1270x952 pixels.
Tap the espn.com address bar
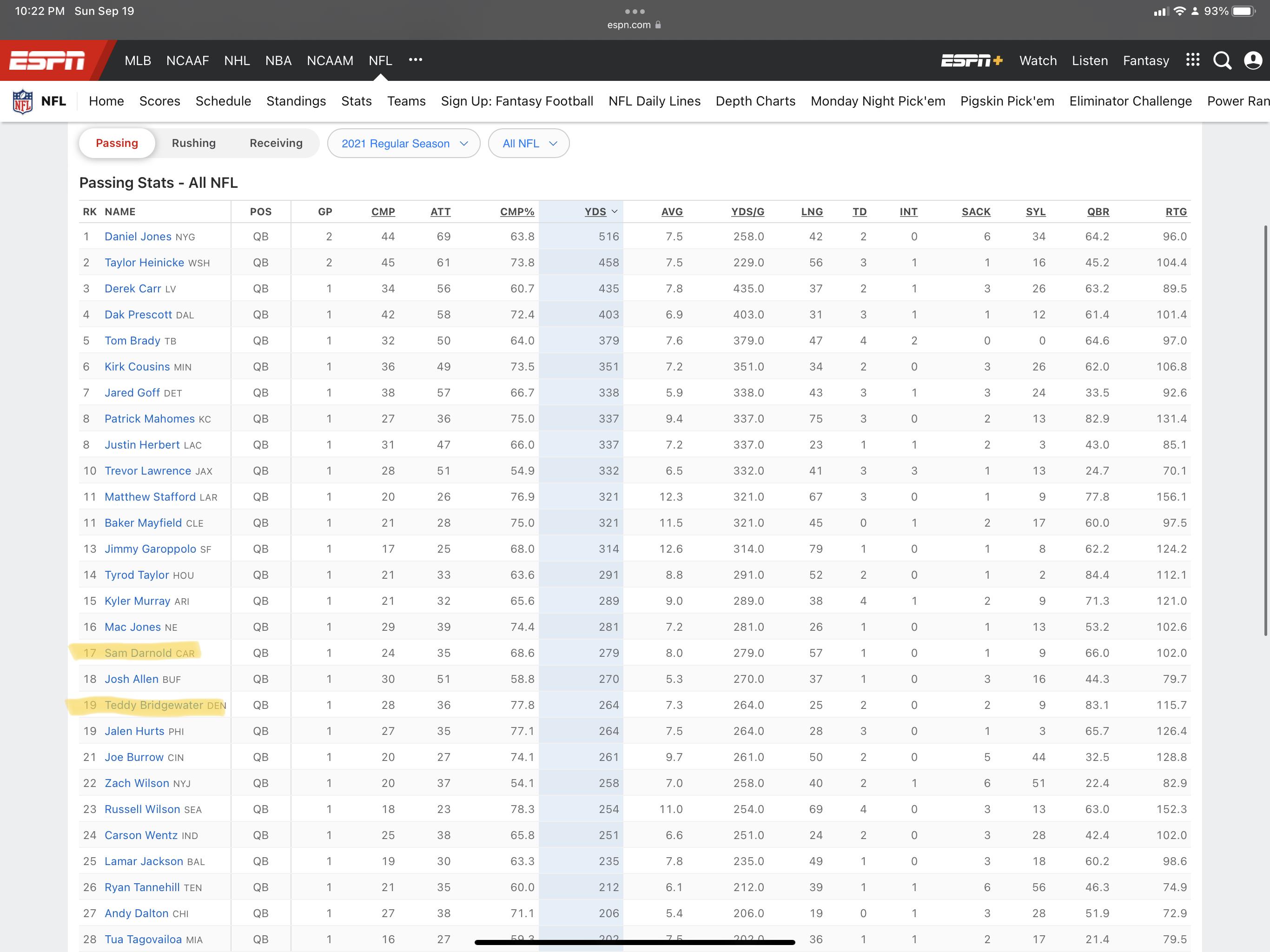point(635,25)
